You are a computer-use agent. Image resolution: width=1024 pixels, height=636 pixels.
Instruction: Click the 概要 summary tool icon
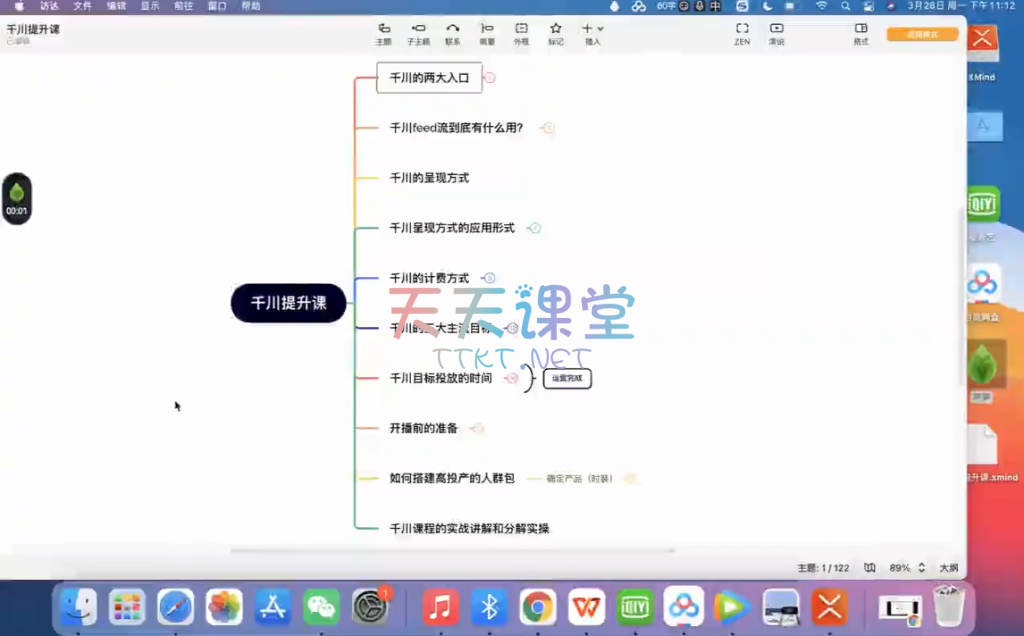pos(487,32)
